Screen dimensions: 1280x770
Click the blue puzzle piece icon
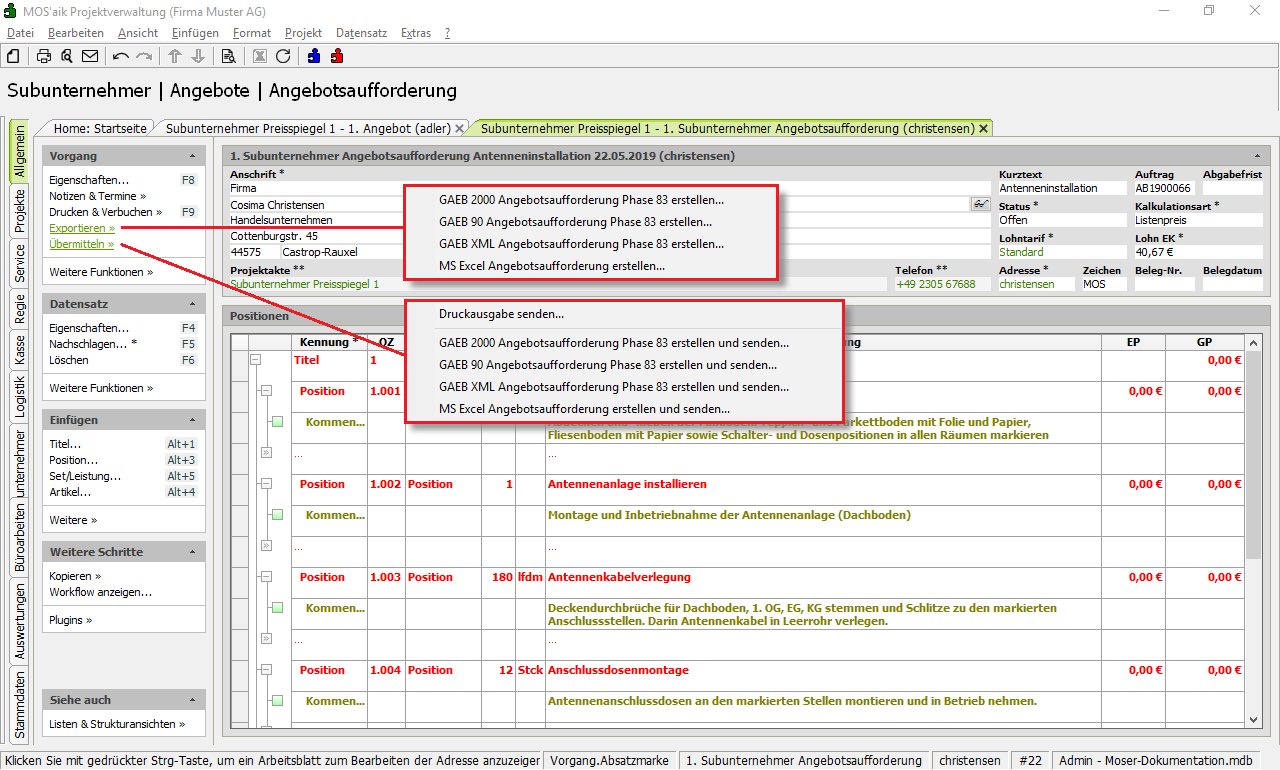click(x=314, y=56)
